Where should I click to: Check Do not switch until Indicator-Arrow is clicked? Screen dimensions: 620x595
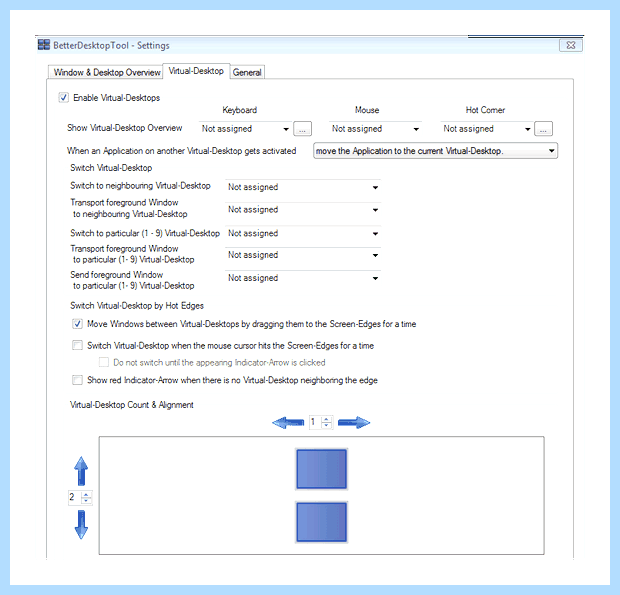coord(104,362)
